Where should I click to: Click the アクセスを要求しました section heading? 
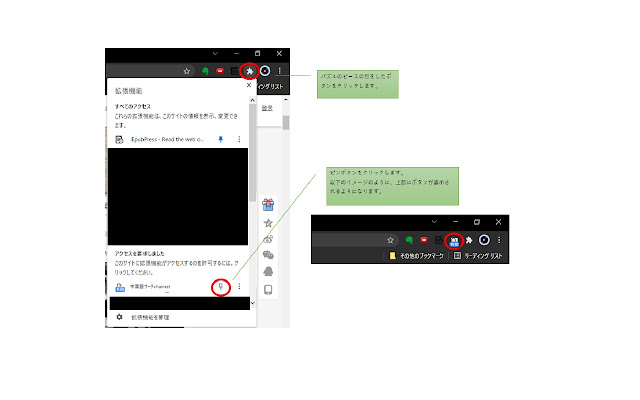point(139,253)
